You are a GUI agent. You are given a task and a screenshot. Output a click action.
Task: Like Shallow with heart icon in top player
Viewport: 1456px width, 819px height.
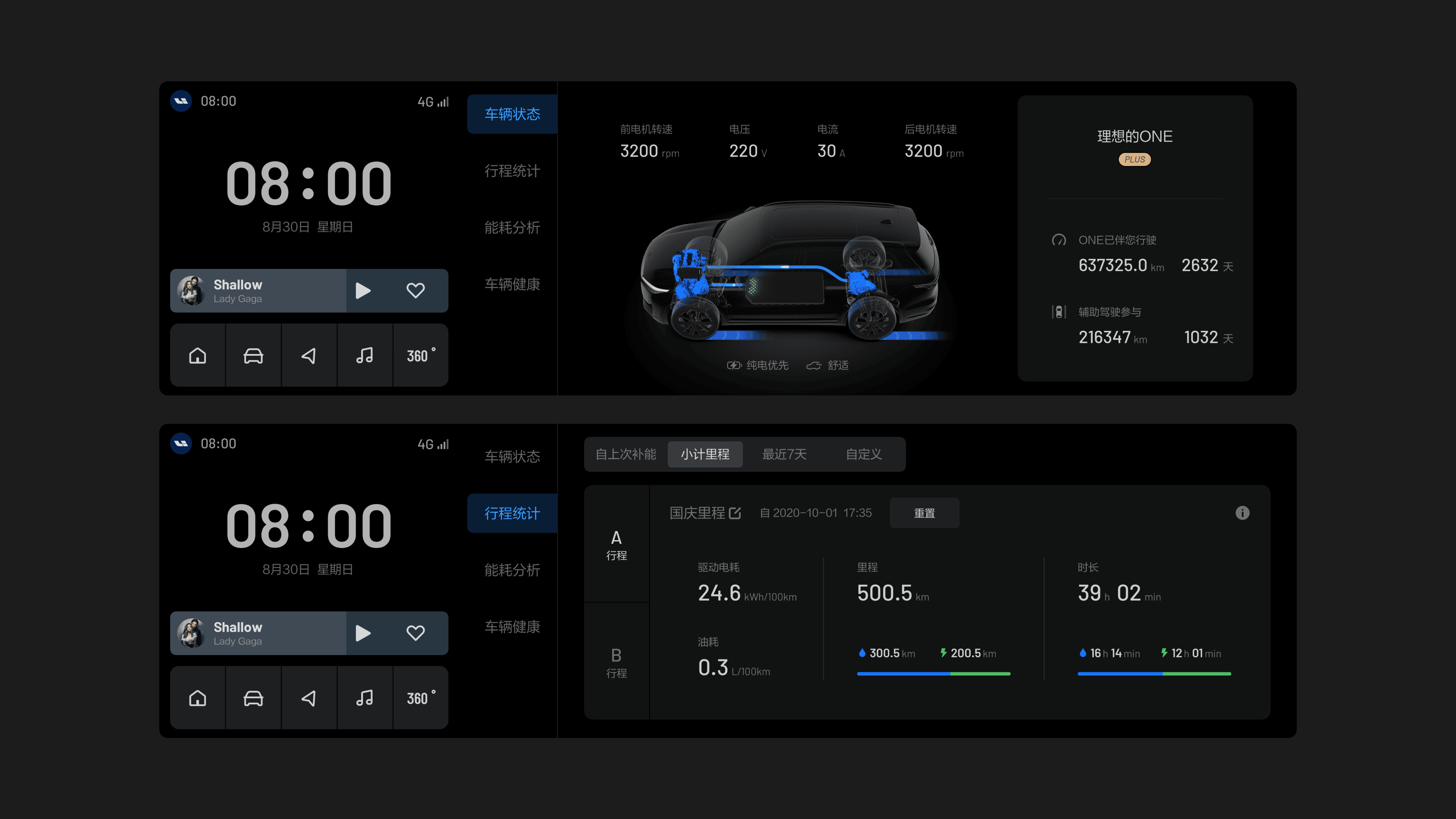[x=415, y=291]
